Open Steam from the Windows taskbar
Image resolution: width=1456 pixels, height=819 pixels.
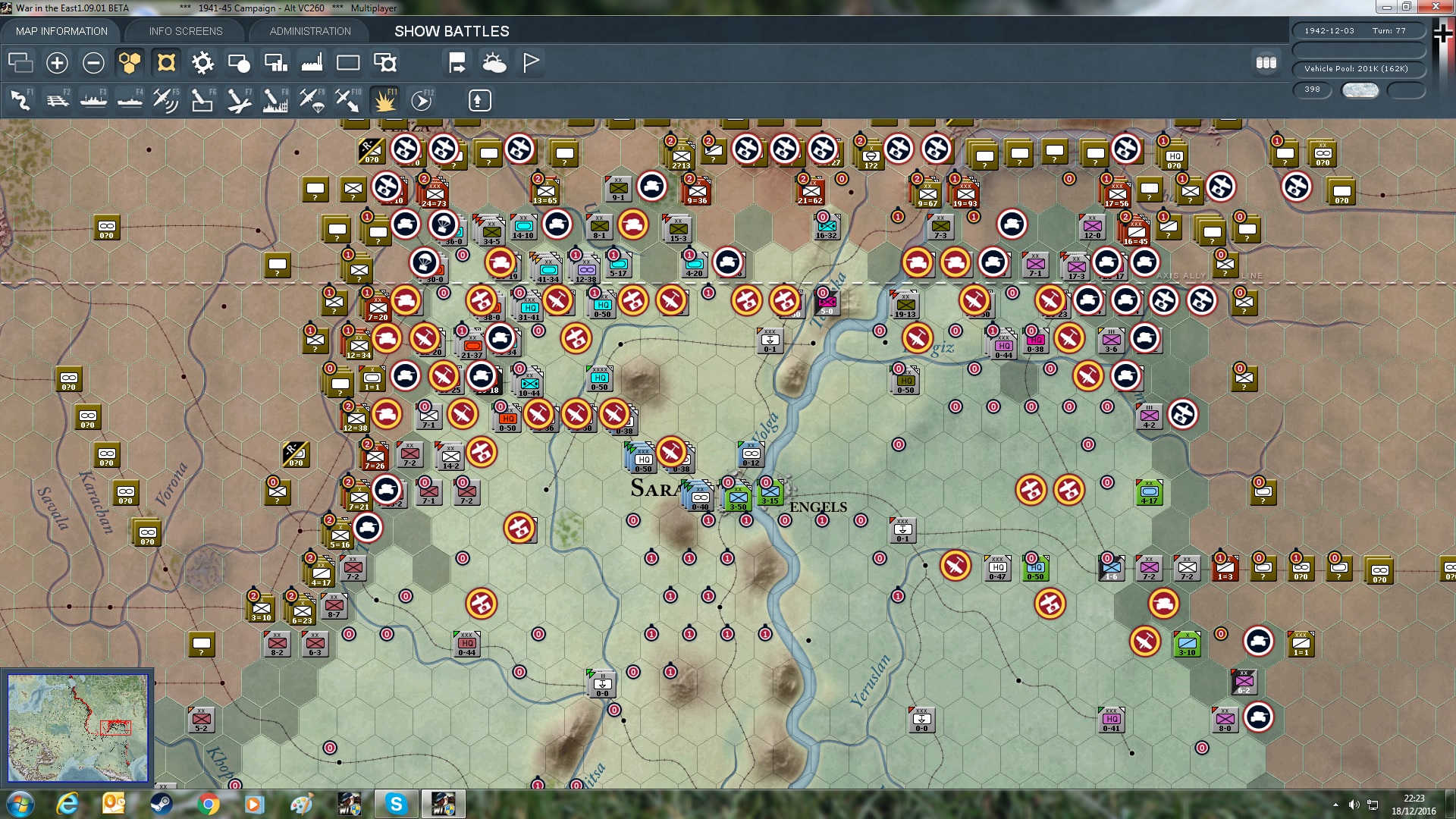(161, 803)
